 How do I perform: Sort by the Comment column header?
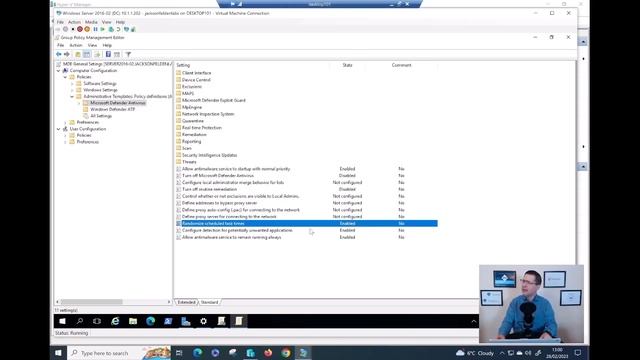pos(402,65)
